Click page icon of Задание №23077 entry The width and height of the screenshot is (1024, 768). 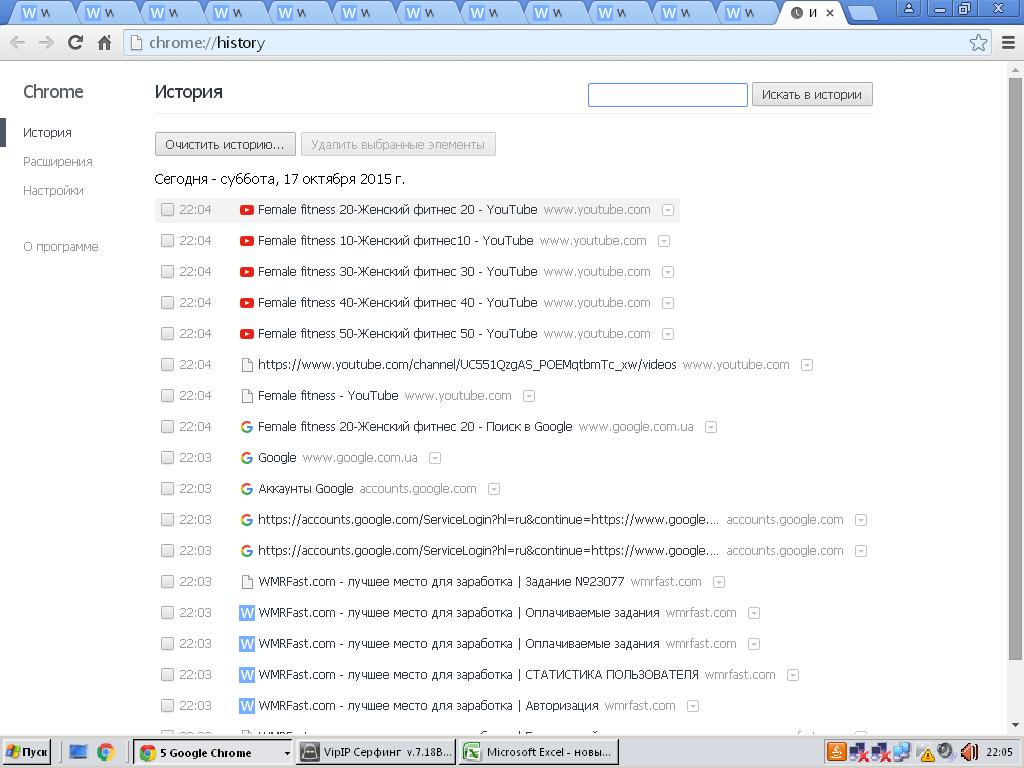point(247,582)
